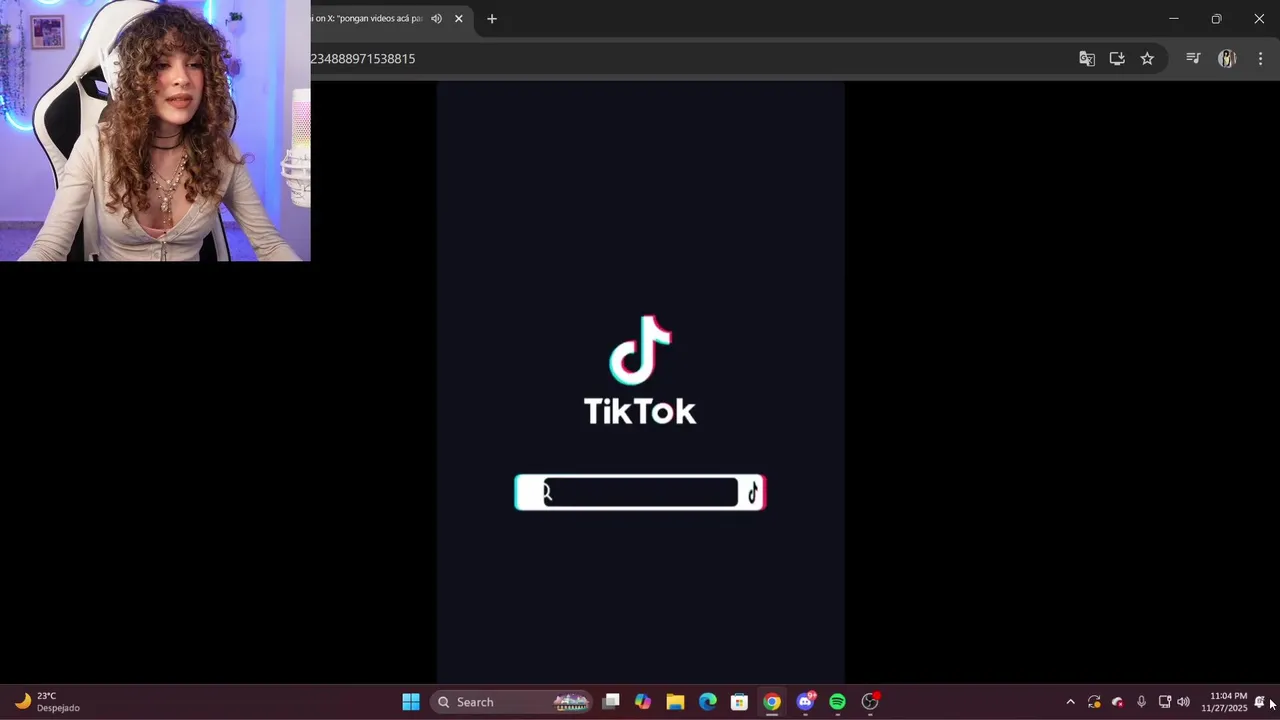The width and height of the screenshot is (1280, 720).
Task: Click the red cloud tray icon
Action: (1117, 702)
